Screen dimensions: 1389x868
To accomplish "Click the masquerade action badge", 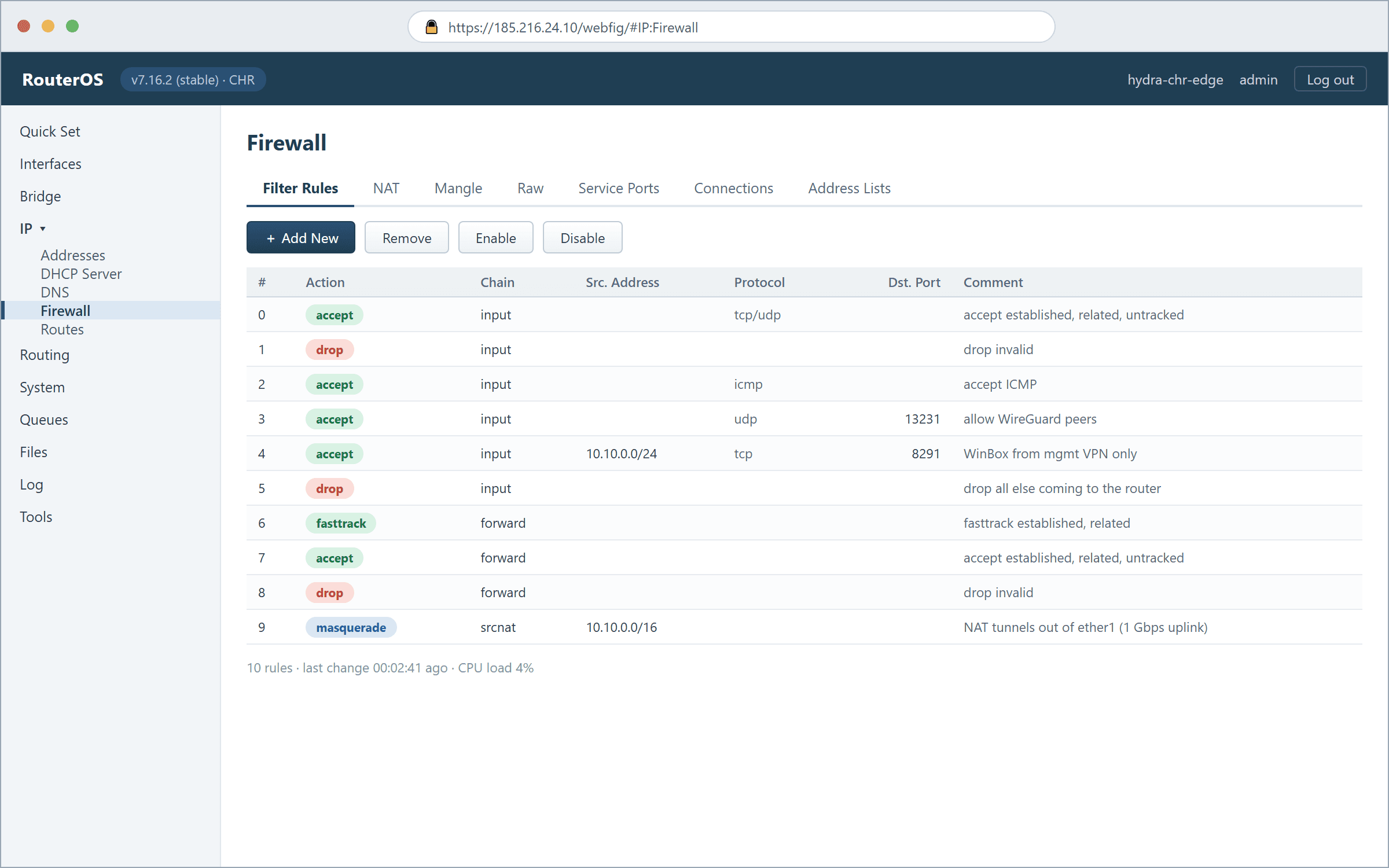I will pyautogui.click(x=351, y=627).
